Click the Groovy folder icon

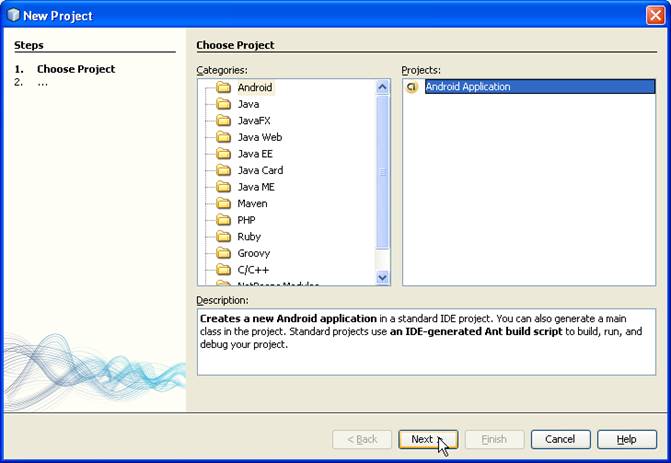click(223, 253)
